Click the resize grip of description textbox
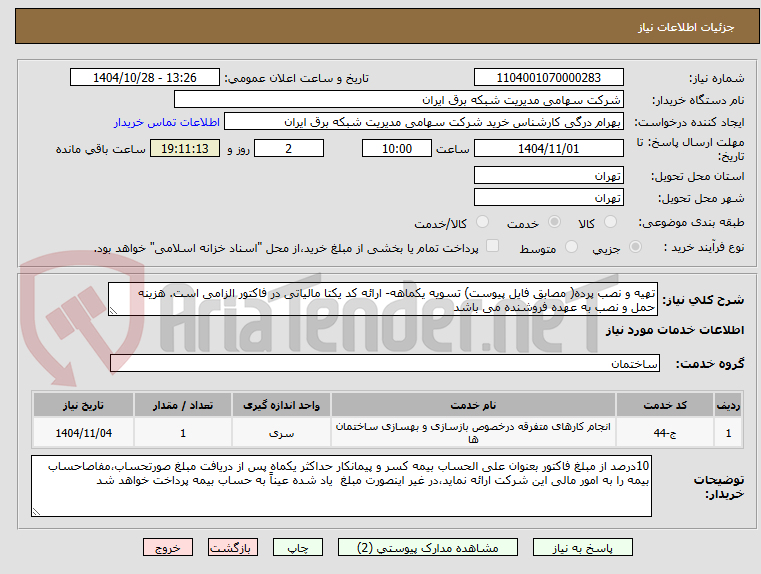The image size is (761, 574). coord(113,311)
